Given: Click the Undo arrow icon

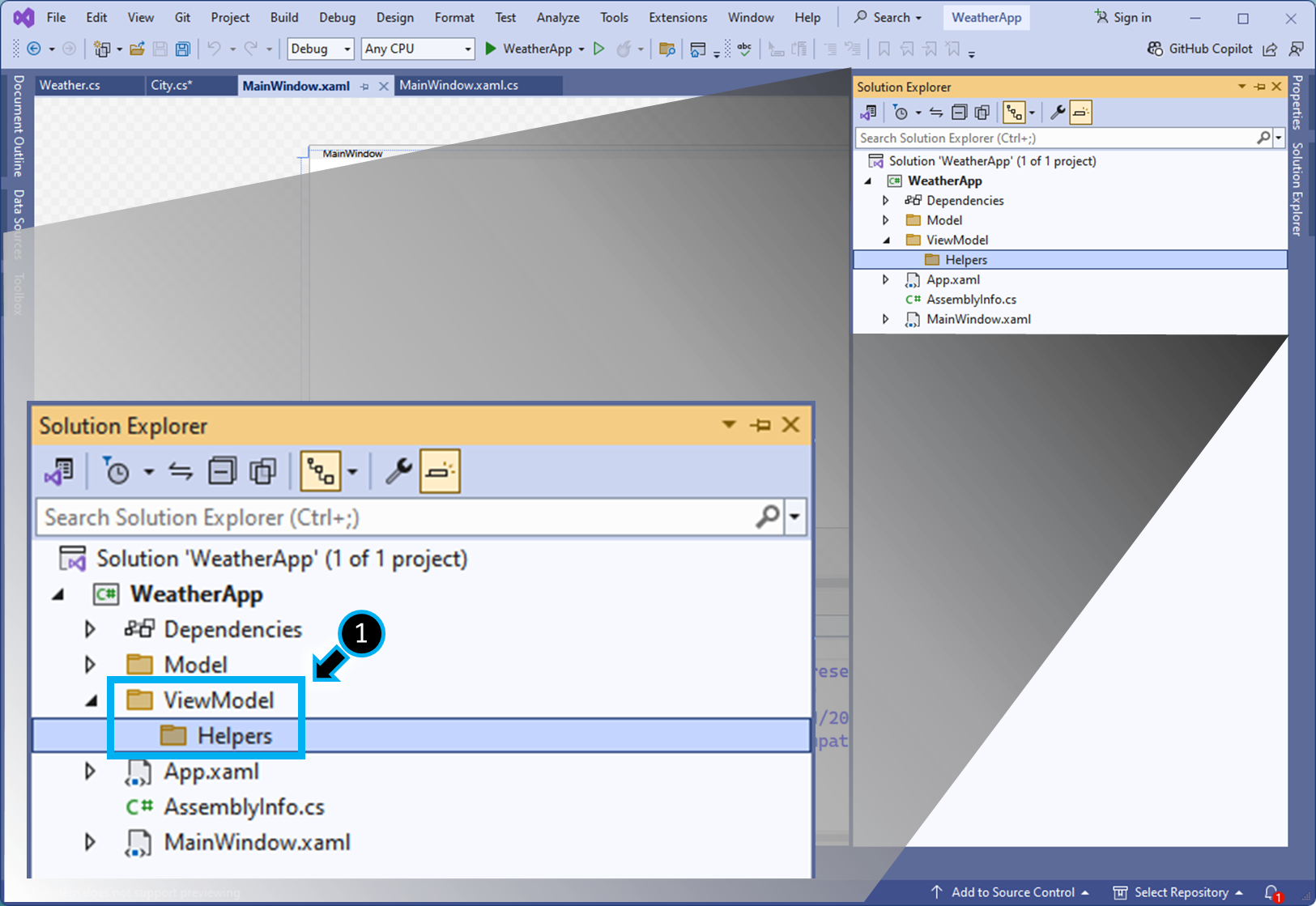Looking at the screenshot, I should [x=214, y=49].
